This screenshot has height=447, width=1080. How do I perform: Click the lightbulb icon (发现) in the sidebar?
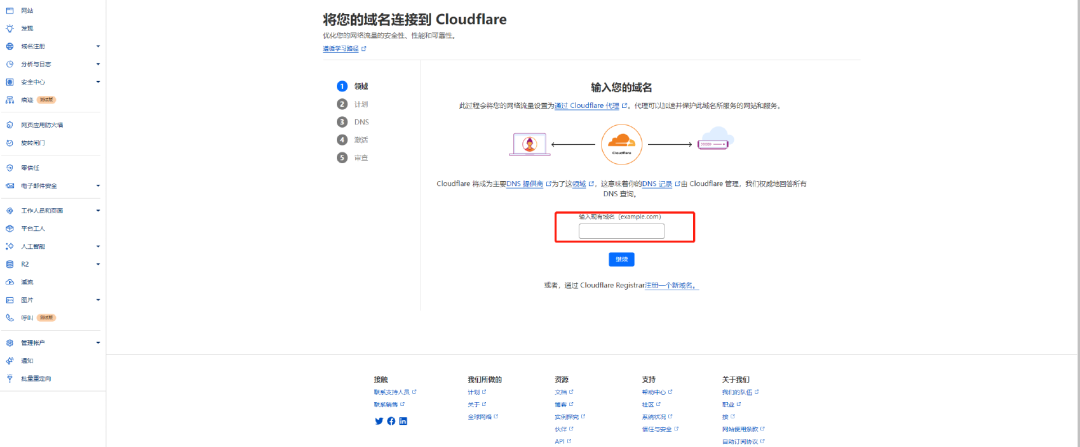10,28
